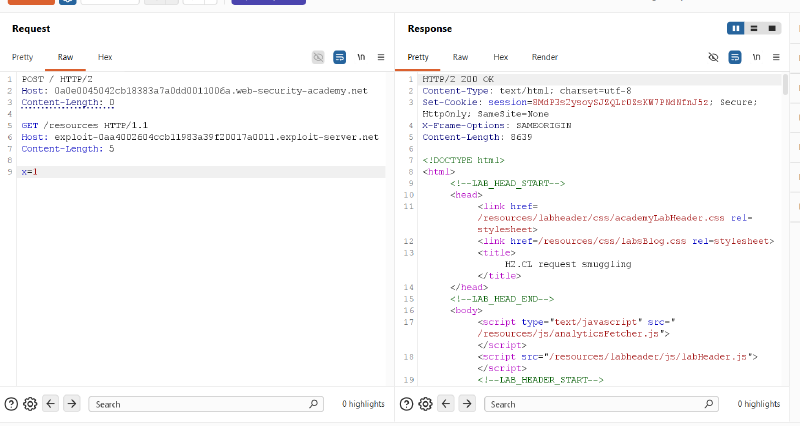Click the LAB_HEADER_START comment line
The height and width of the screenshot is (426, 800).
click(540, 380)
